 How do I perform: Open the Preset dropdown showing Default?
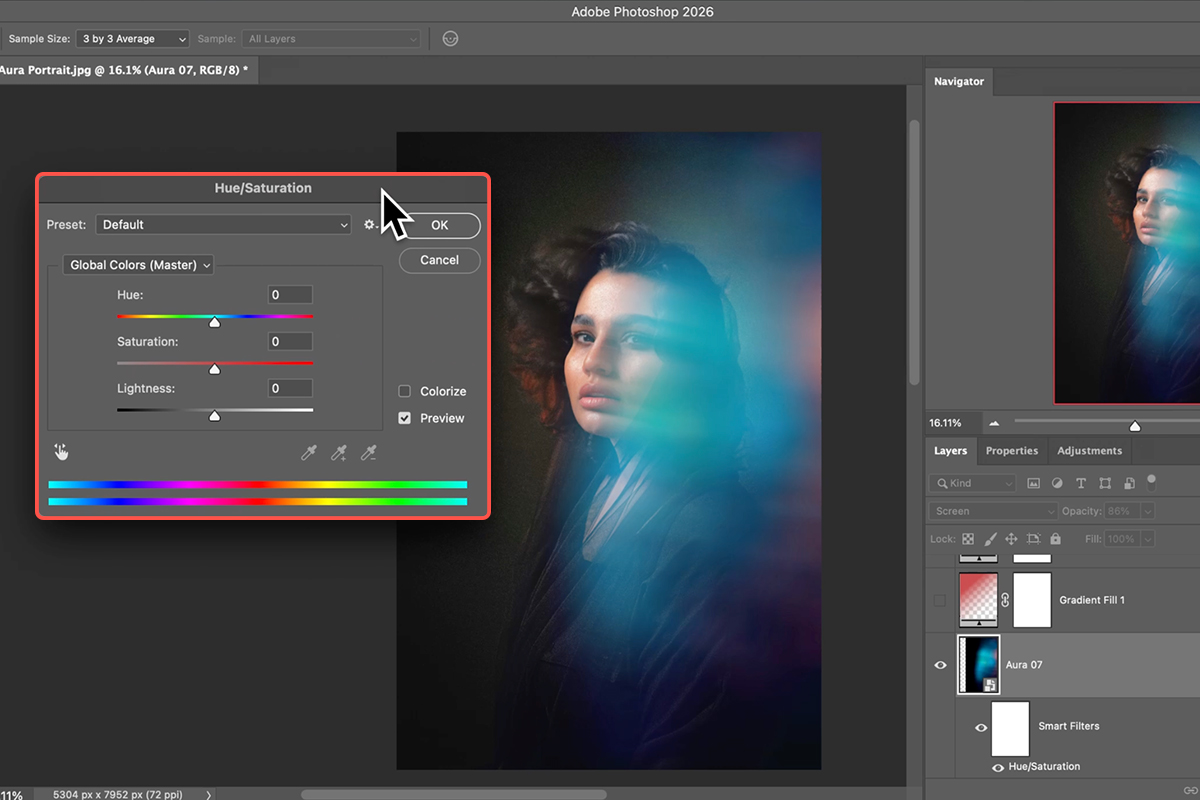[223, 225]
